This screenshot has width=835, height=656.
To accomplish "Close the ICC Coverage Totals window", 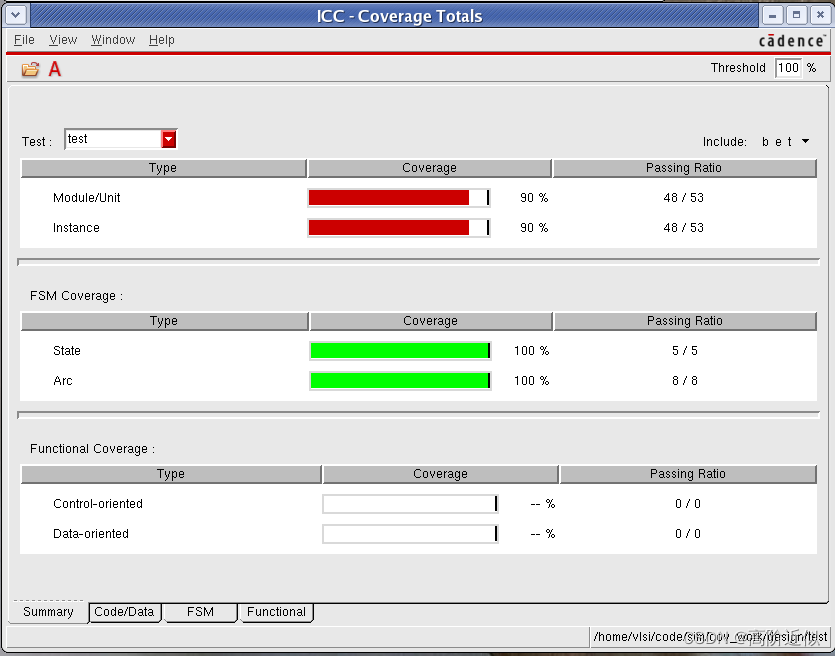I will [820, 15].
